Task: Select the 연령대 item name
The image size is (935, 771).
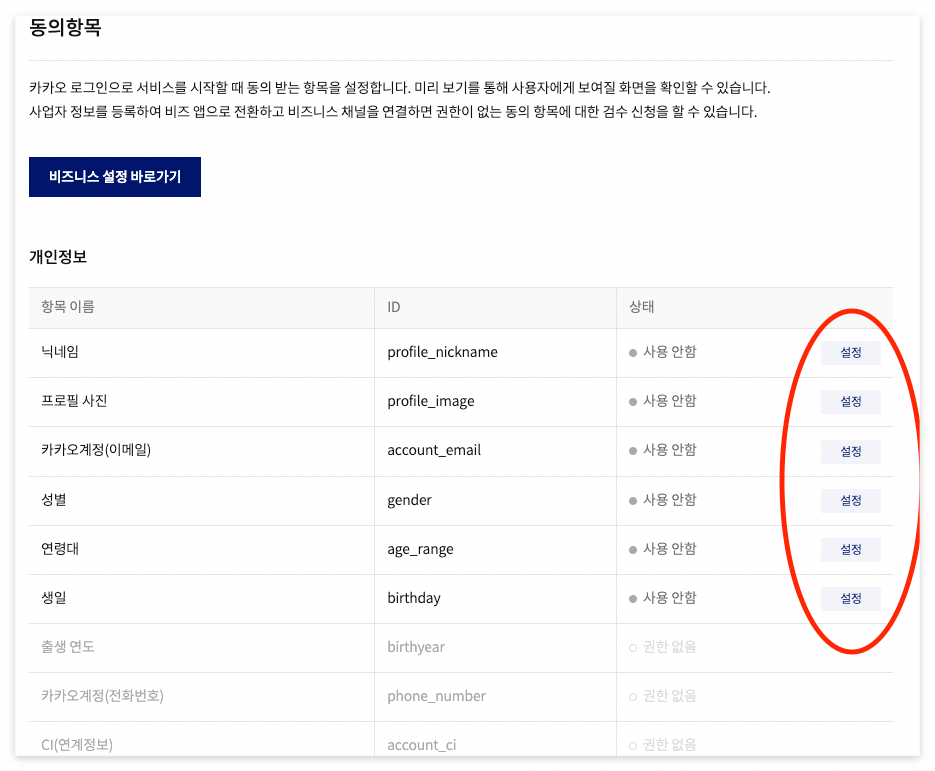Action: [x=60, y=549]
